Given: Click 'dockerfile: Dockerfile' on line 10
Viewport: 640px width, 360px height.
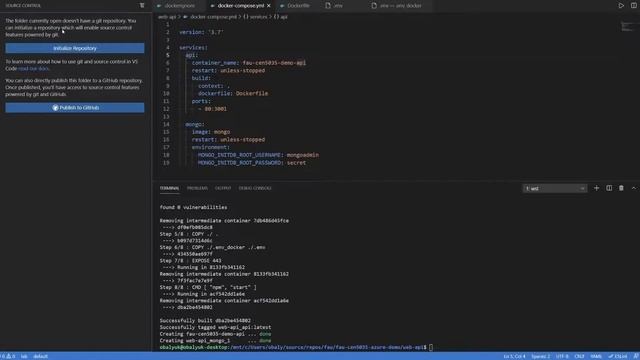Looking at the screenshot, I should click(233, 93).
